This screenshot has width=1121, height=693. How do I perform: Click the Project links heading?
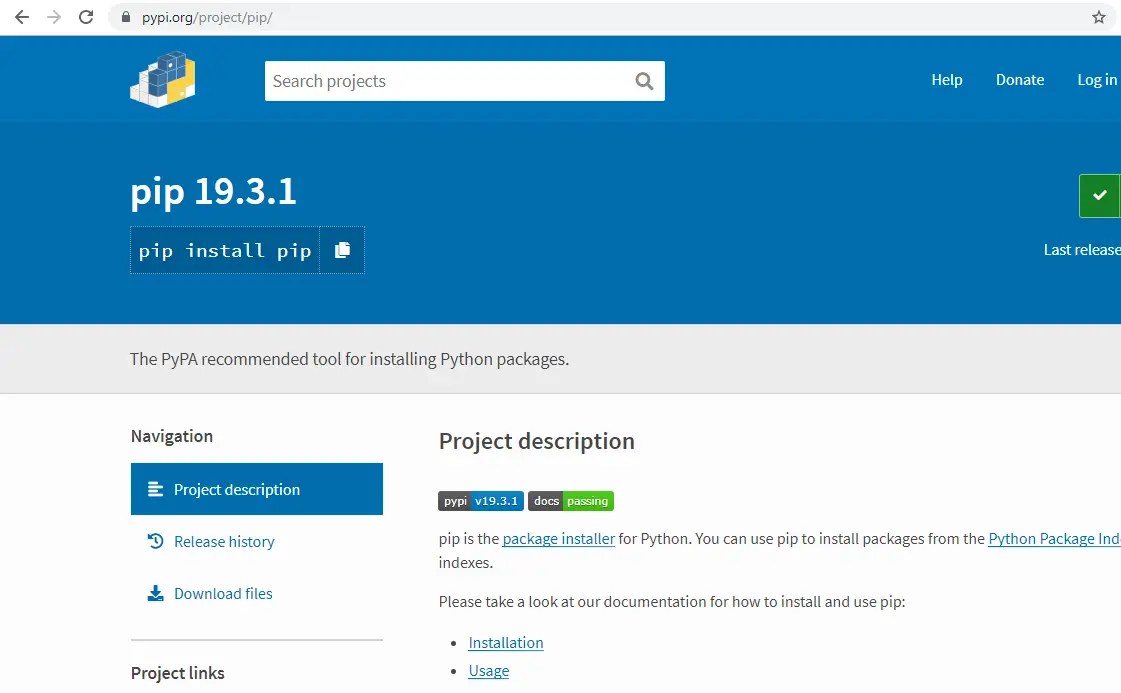tap(177, 673)
